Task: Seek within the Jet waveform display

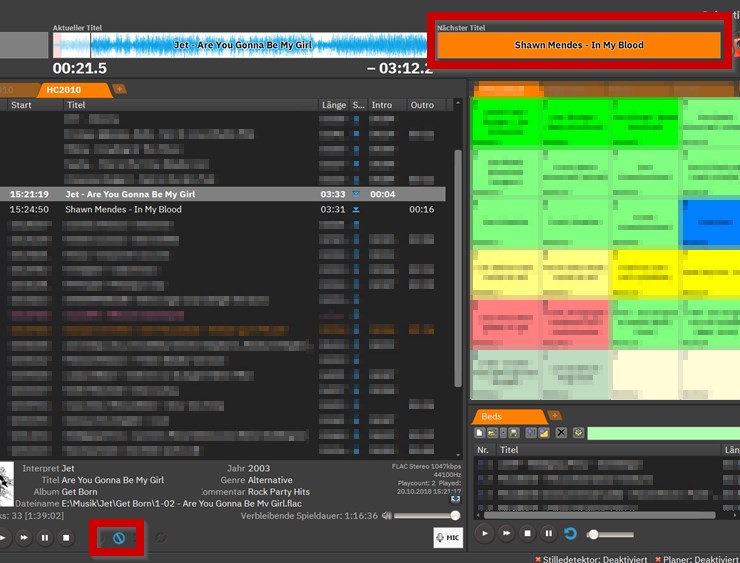Action: [240, 45]
